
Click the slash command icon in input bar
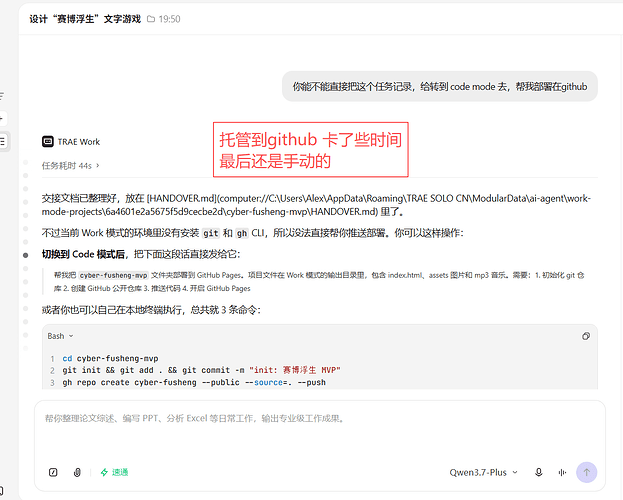[53, 472]
